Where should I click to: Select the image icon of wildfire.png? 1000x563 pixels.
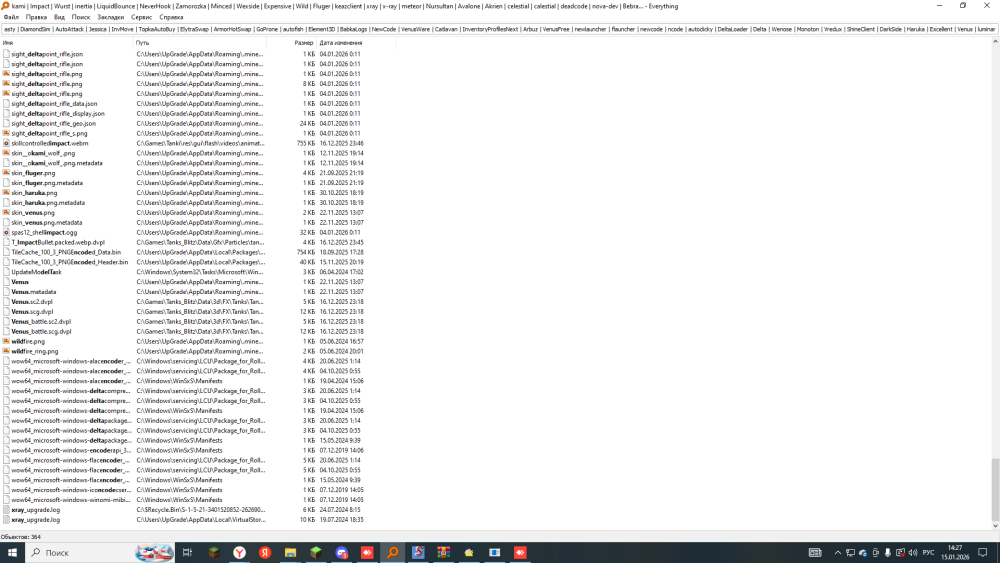6,341
